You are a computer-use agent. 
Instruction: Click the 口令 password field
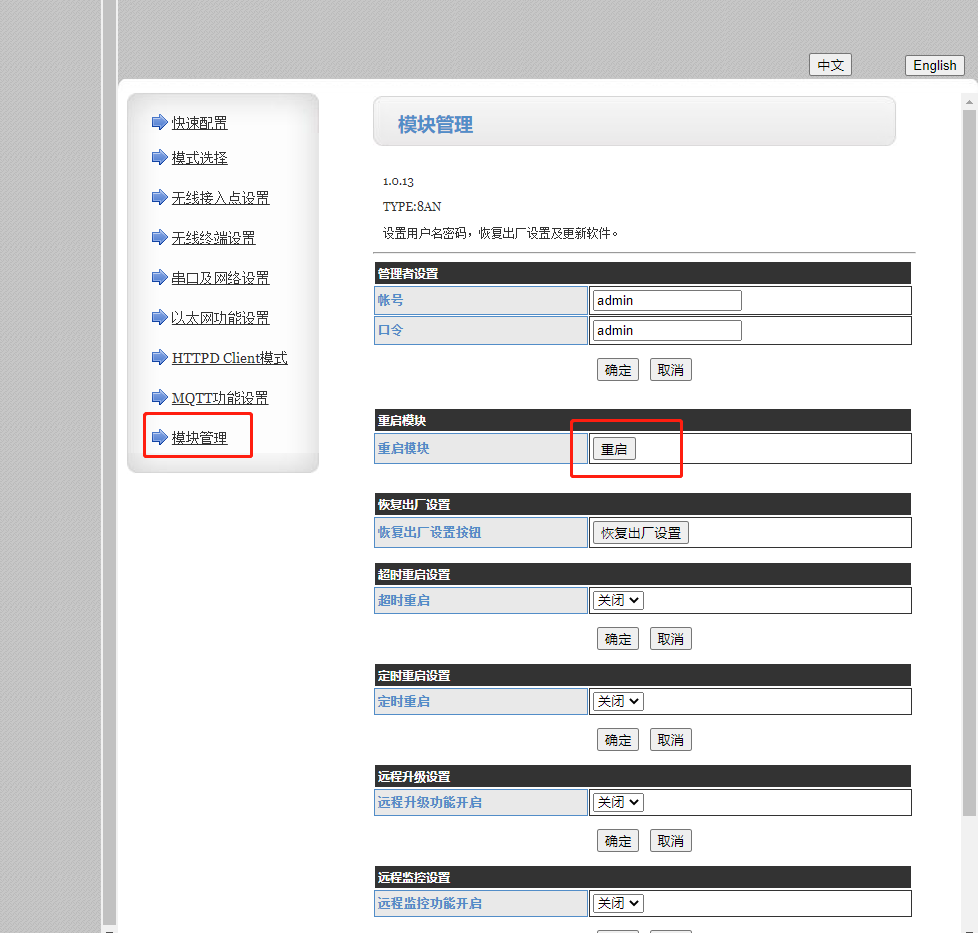(x=667, y=330)
